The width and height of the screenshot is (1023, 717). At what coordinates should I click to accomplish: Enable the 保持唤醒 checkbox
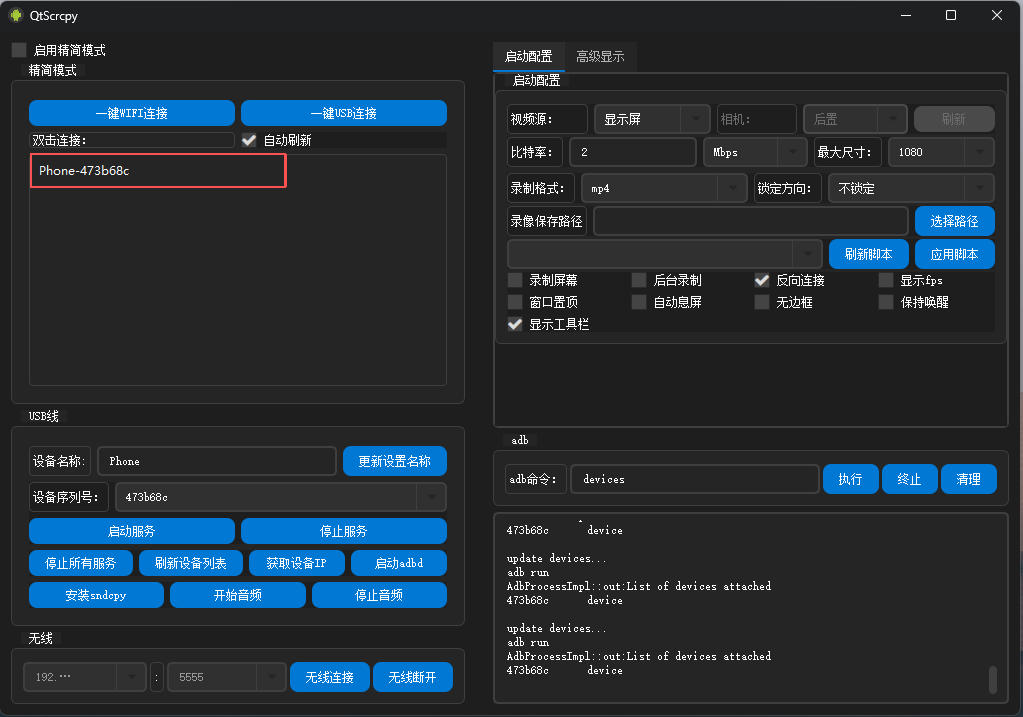point(885,302)
